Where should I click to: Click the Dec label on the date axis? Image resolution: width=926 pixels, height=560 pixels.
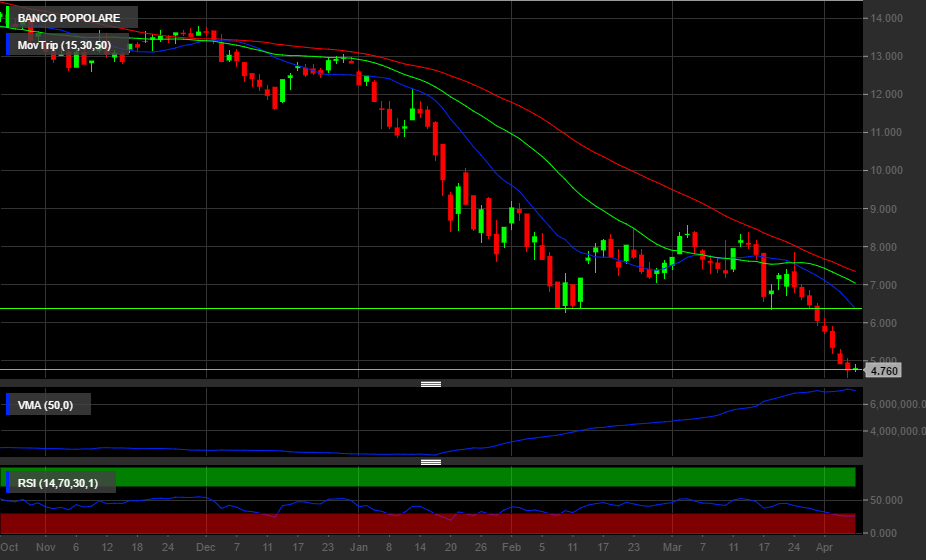[x=205, y=548]
